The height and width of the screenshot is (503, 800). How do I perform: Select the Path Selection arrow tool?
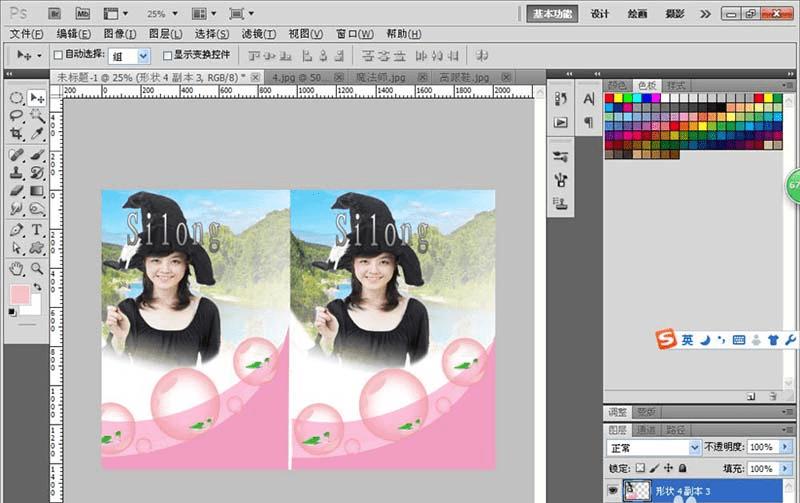pyautogui.click(x=16, y=248)
